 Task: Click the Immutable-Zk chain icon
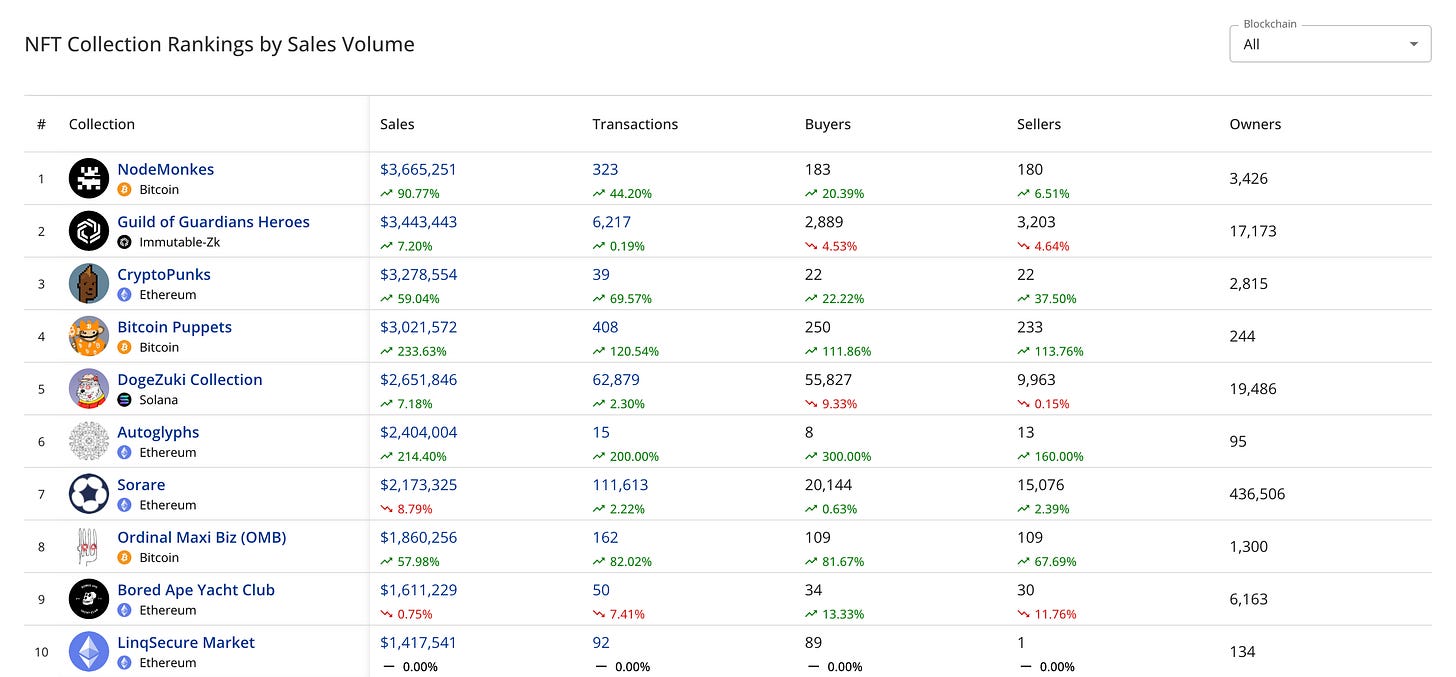point(125,242)
